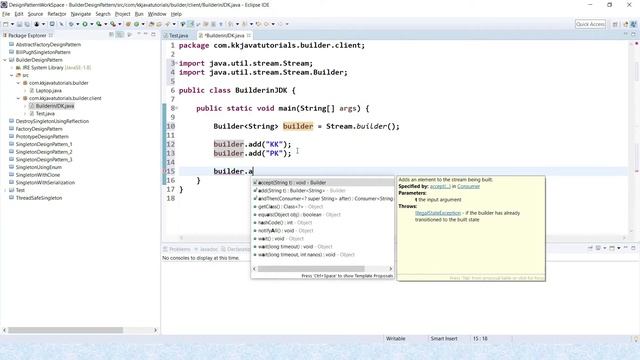
Task: Open the New dropdown arrow beside New icon
Action: 12,24
